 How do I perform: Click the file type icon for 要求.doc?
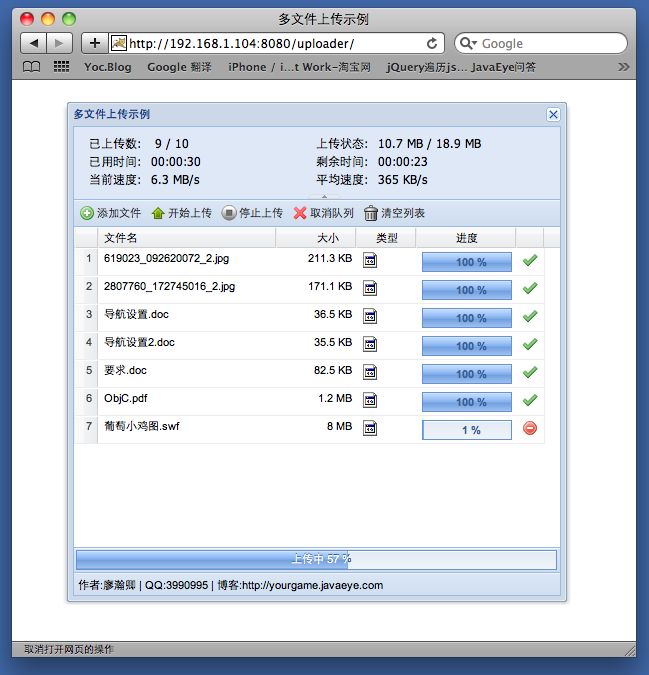point(370,372)
